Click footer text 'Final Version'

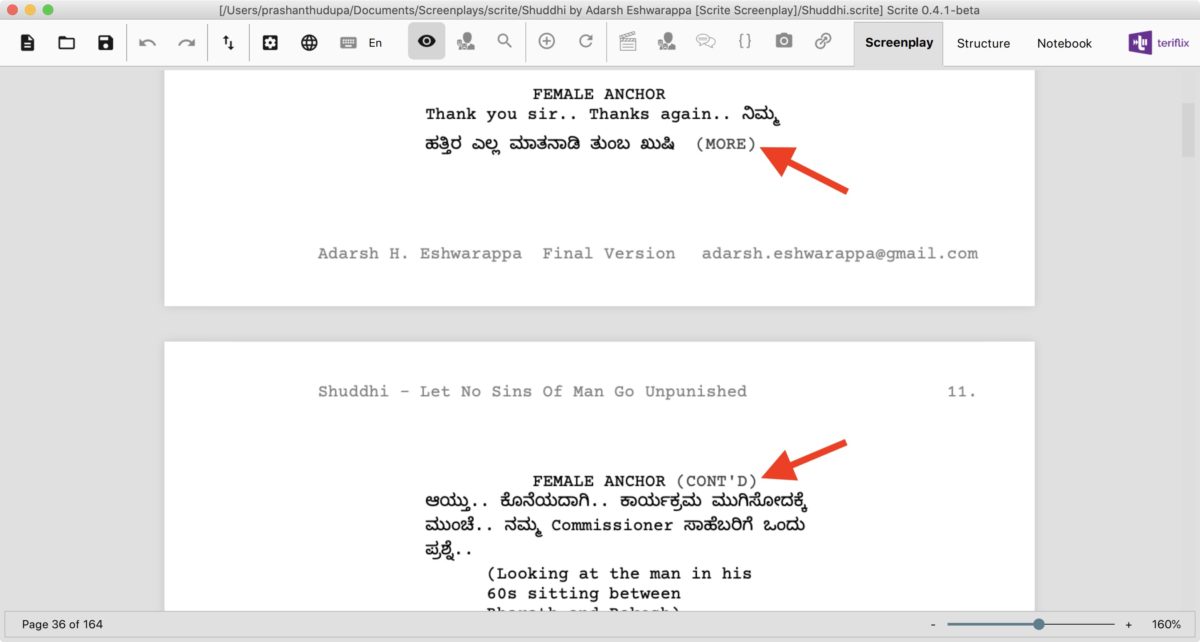coord(609,254)
